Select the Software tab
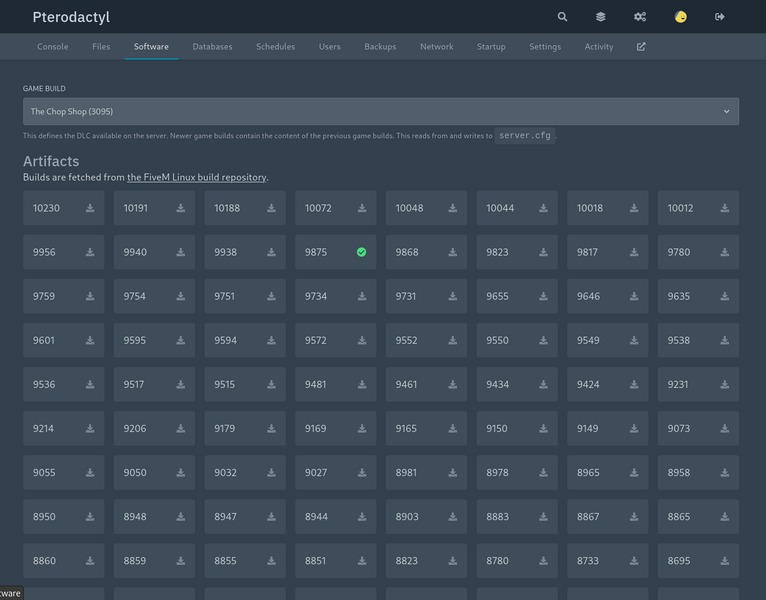 tap(151, 46)
